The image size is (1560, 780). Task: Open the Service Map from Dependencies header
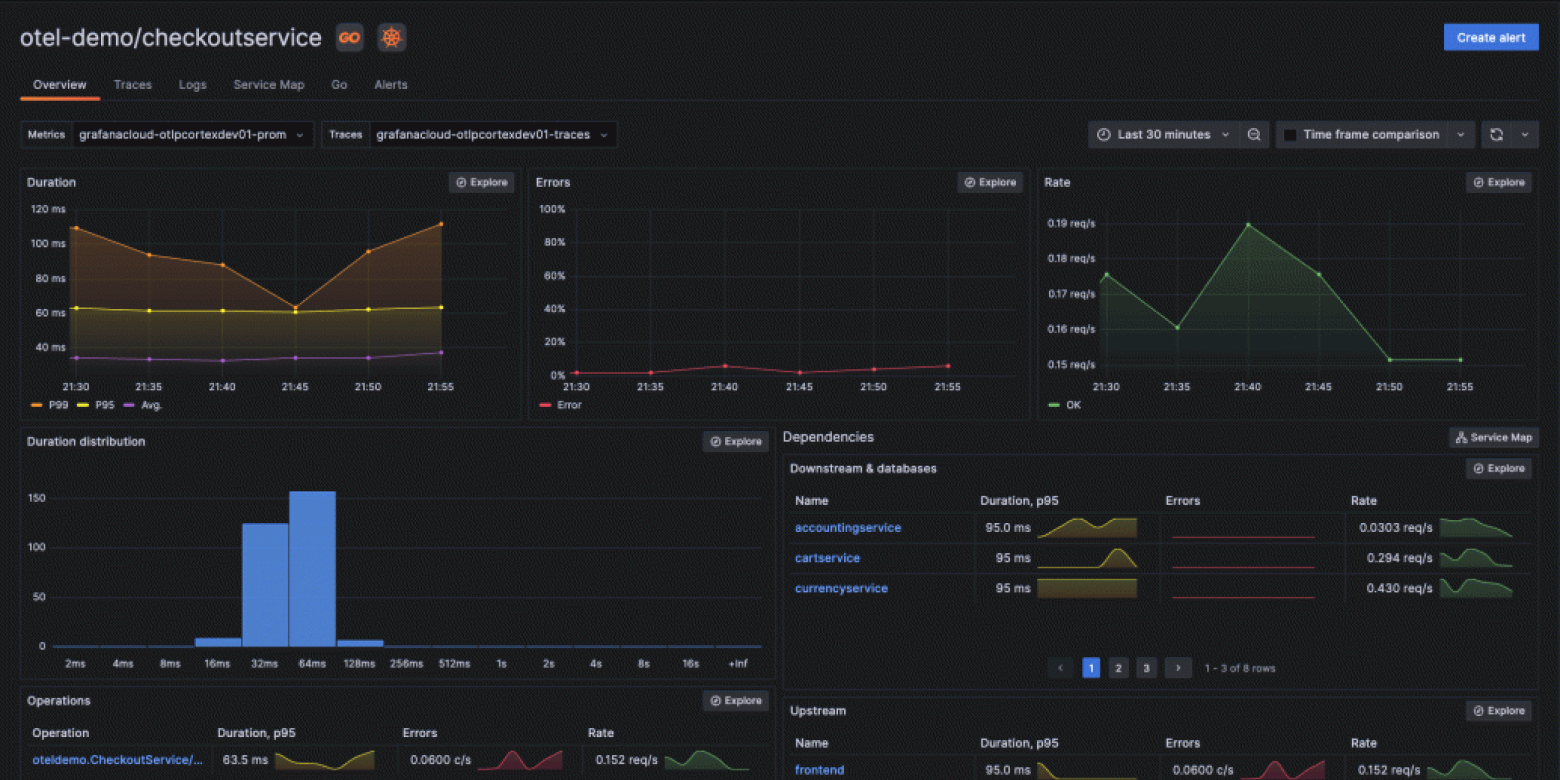(x=1494, y=437)
